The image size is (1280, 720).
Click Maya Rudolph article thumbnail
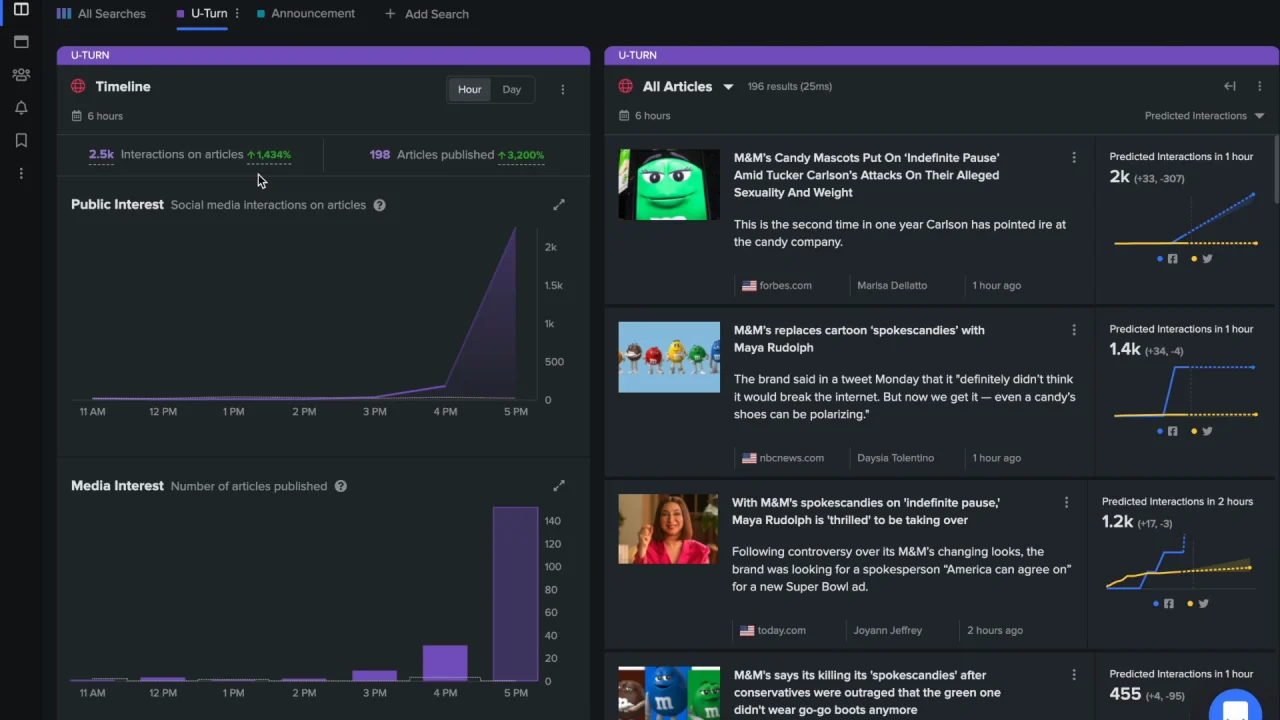click(x=668, y=529)
